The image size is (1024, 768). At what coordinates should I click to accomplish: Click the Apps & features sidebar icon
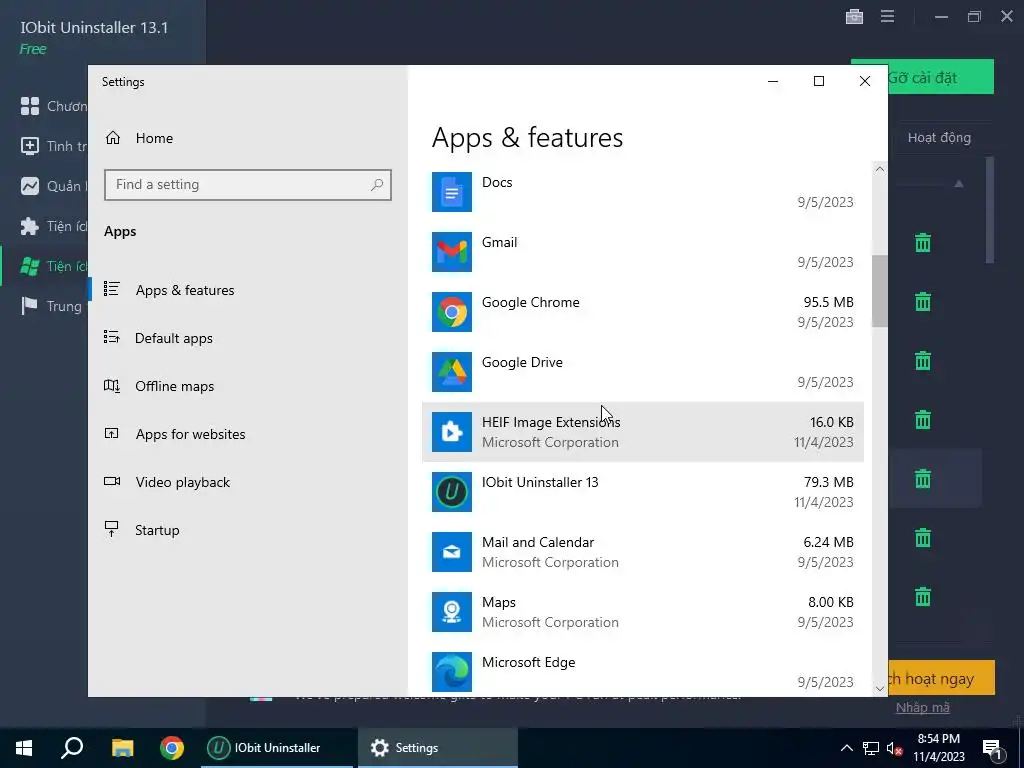click(112, 289)
